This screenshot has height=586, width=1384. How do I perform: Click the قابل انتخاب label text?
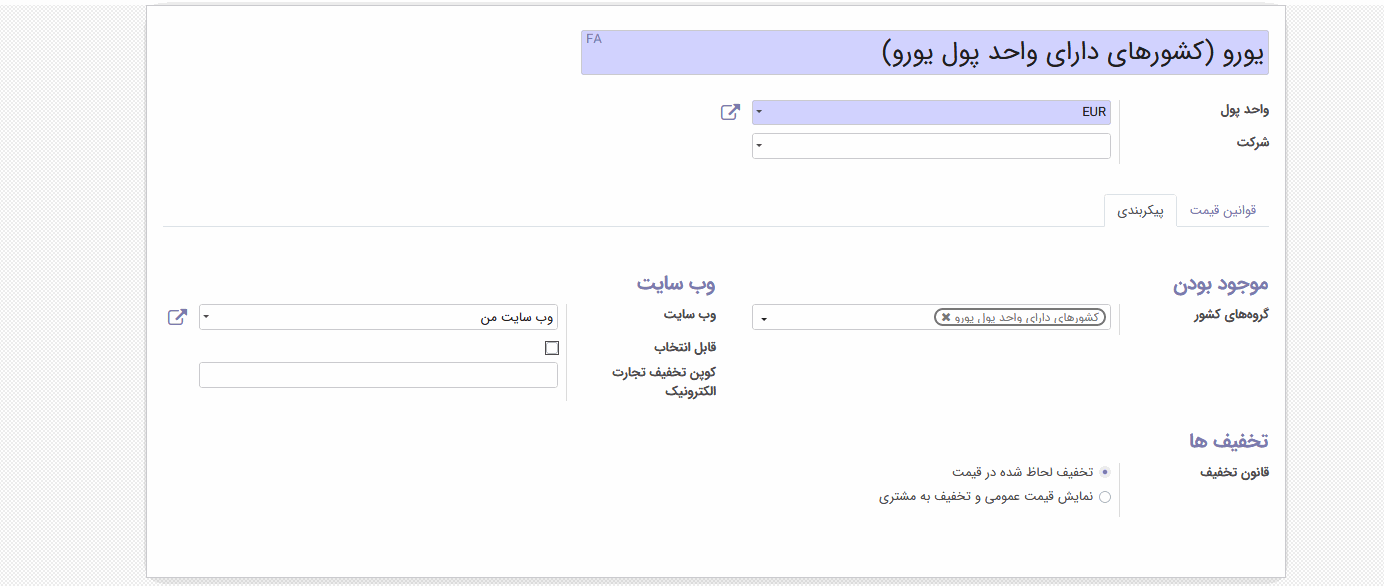pyautogui.click(x=685, y=348)
